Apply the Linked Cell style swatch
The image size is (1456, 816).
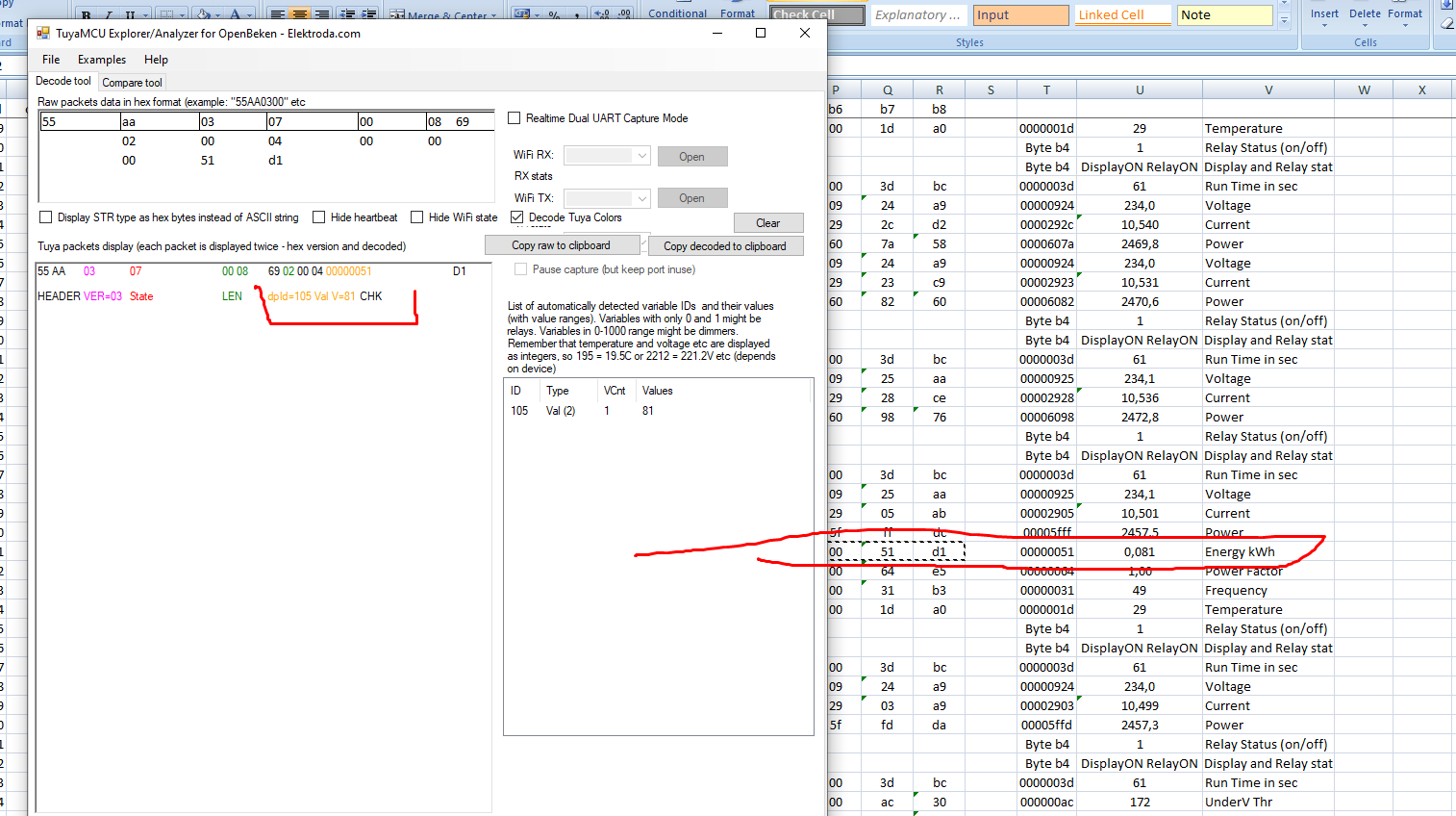[x=1122, y=15]
